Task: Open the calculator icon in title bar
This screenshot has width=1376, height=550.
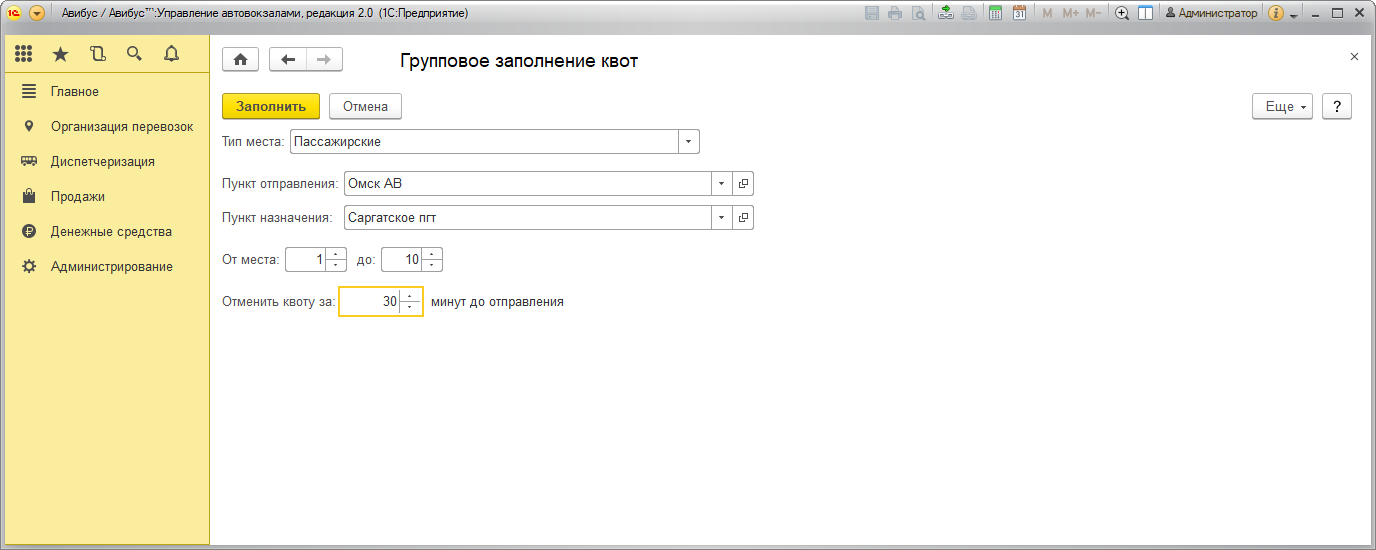Action: click(x=995, y=13)
